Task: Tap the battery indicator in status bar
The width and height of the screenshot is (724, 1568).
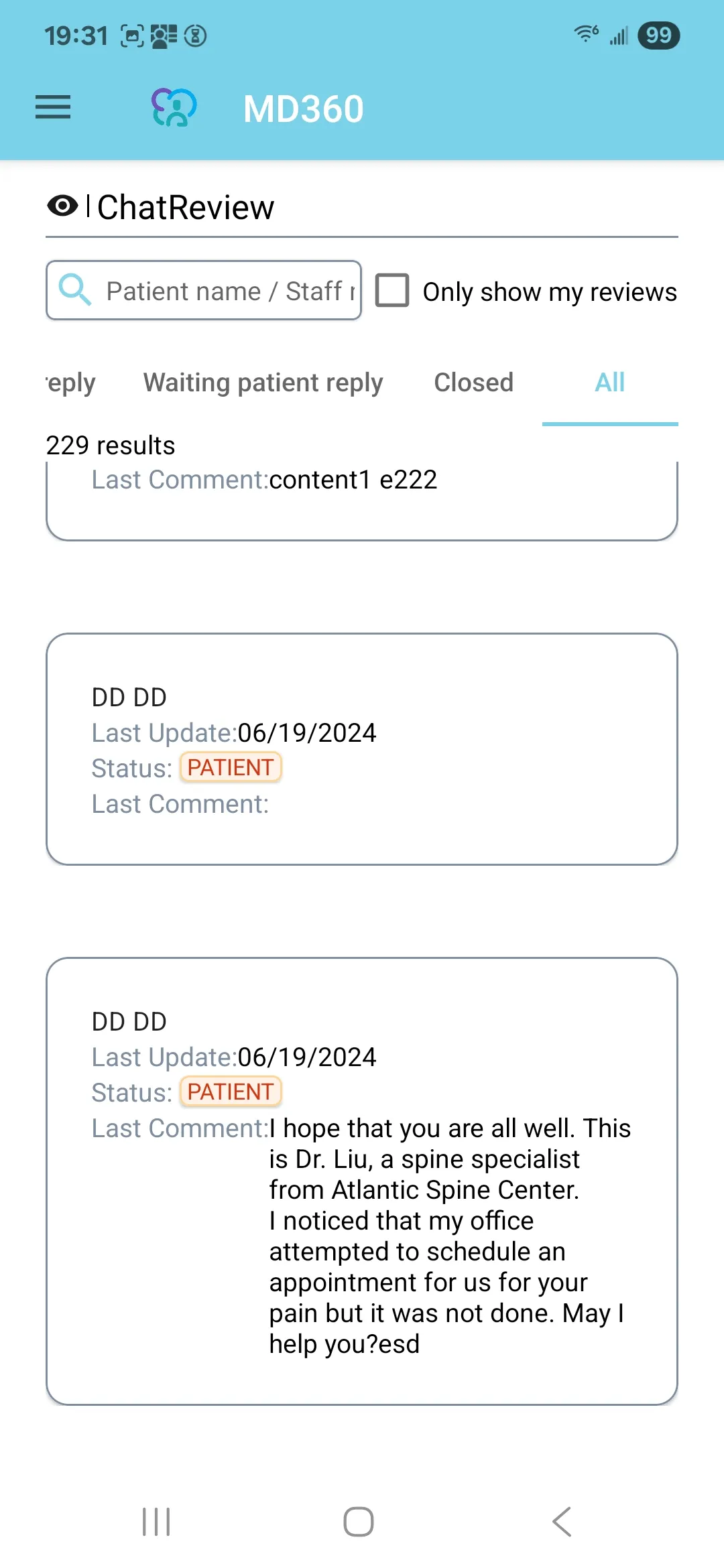Action: click(658, 35)
